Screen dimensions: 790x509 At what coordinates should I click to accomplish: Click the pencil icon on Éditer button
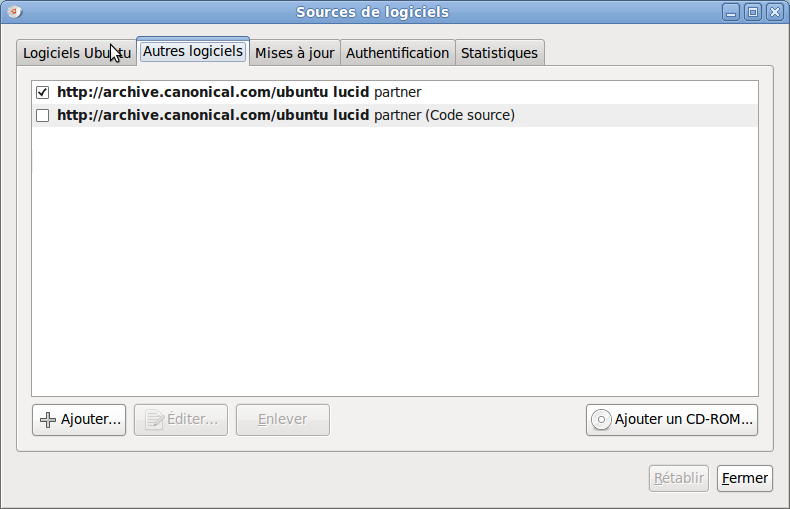pos(154,420)
